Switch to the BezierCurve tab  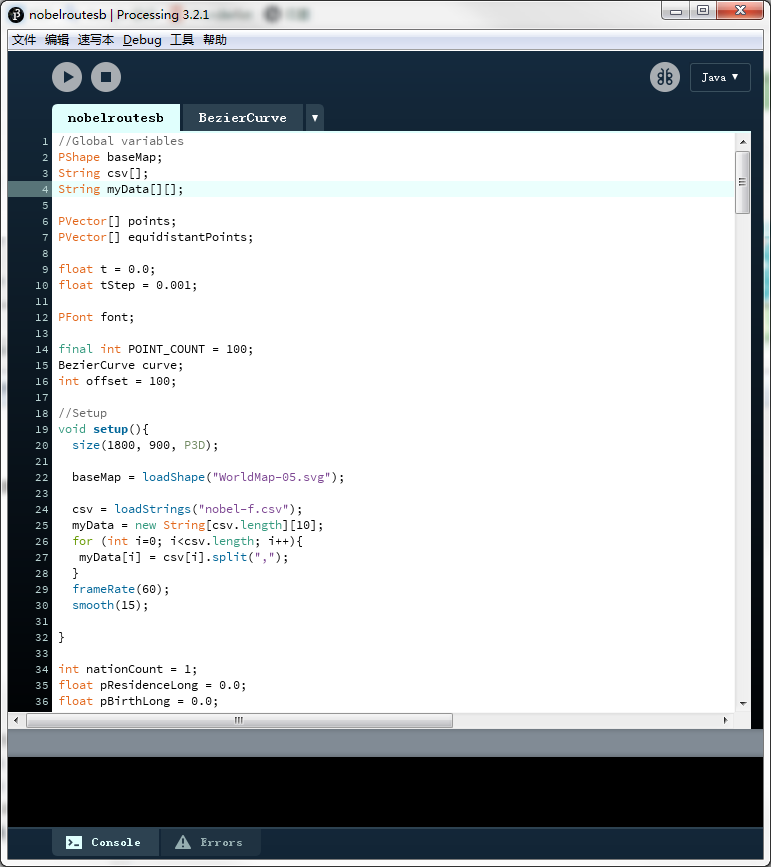point(242,118)
